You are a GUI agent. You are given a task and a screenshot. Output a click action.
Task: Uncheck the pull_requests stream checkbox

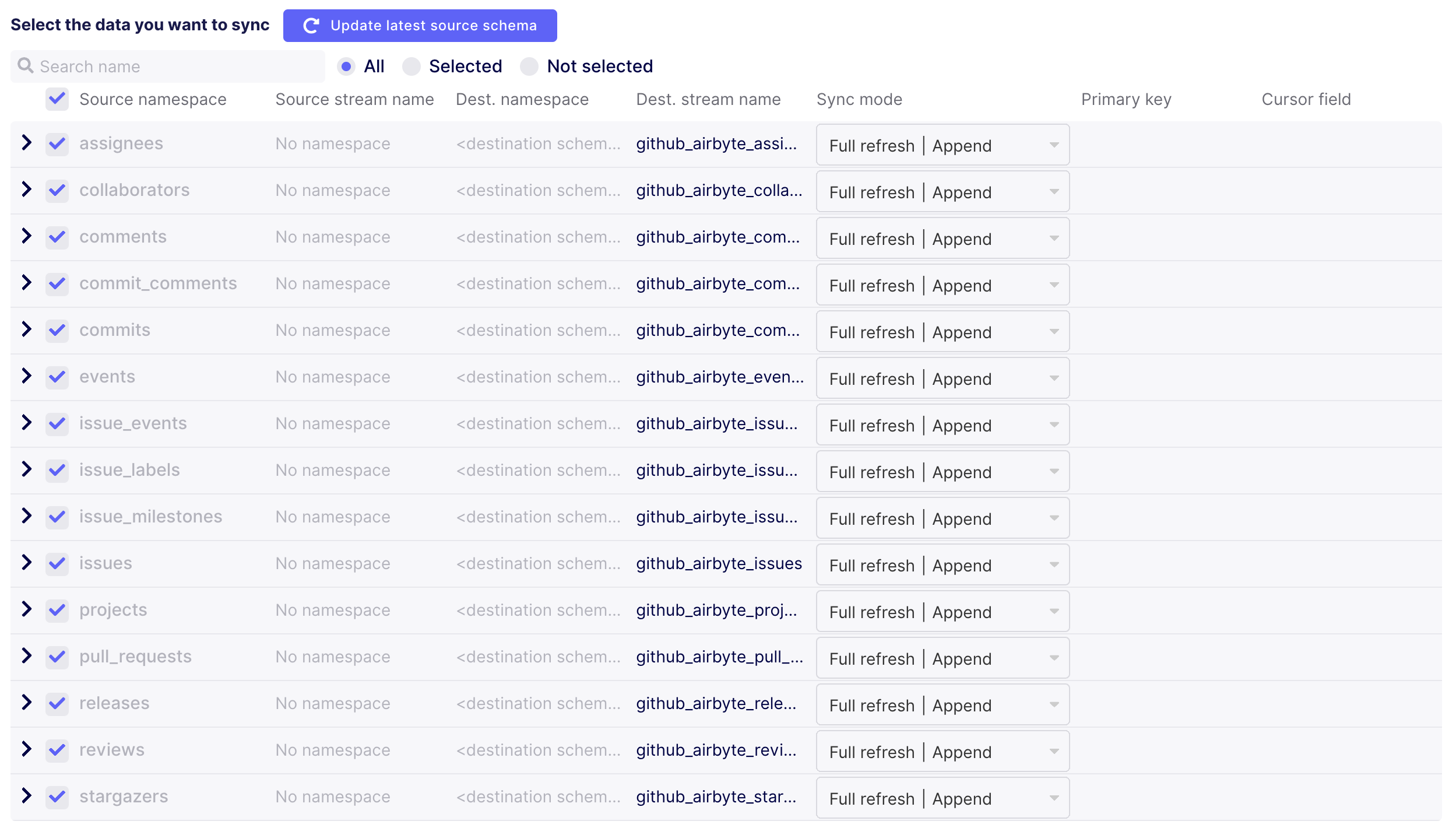[57, 657]
